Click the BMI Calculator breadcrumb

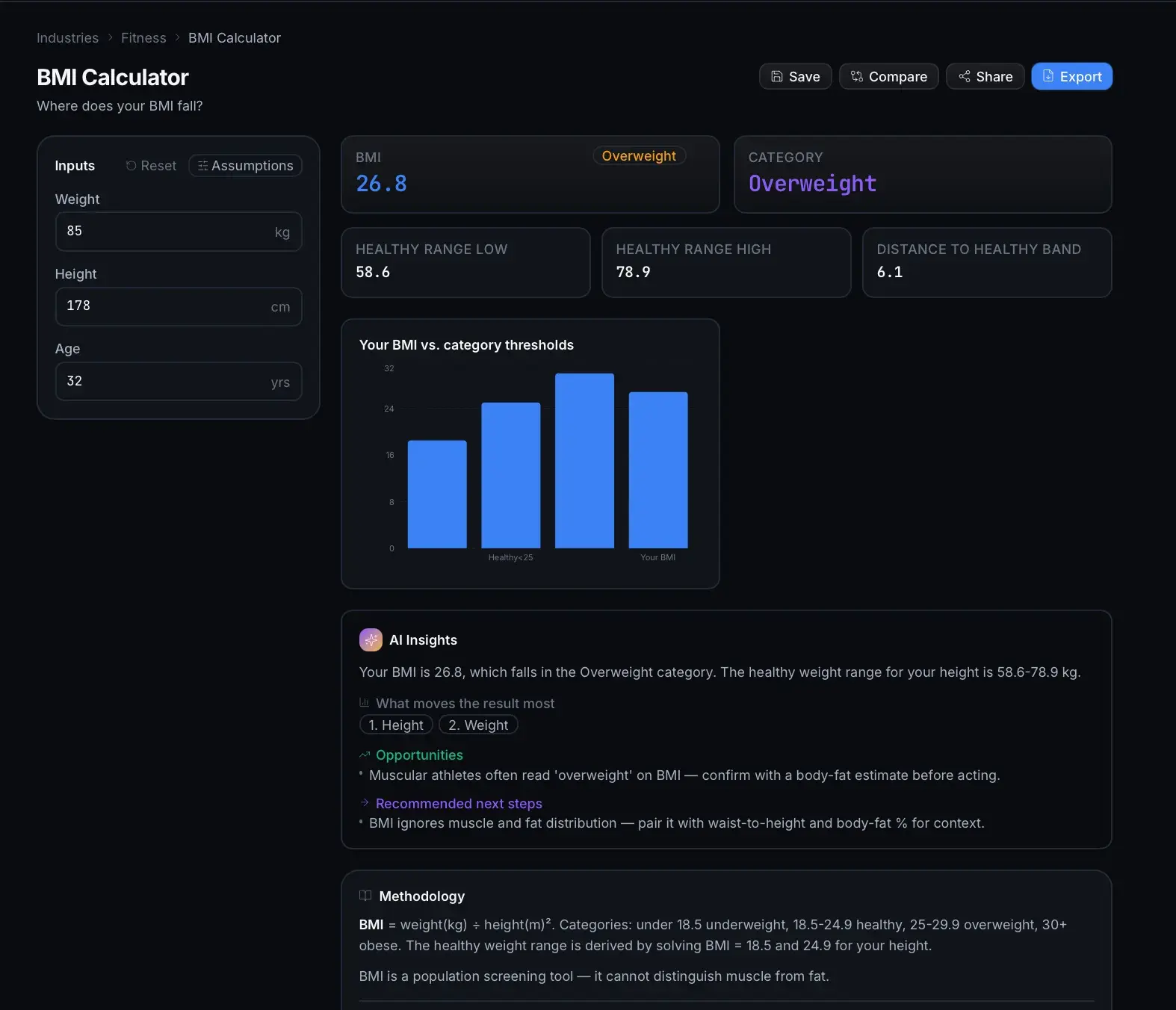(x=235, y=37)
